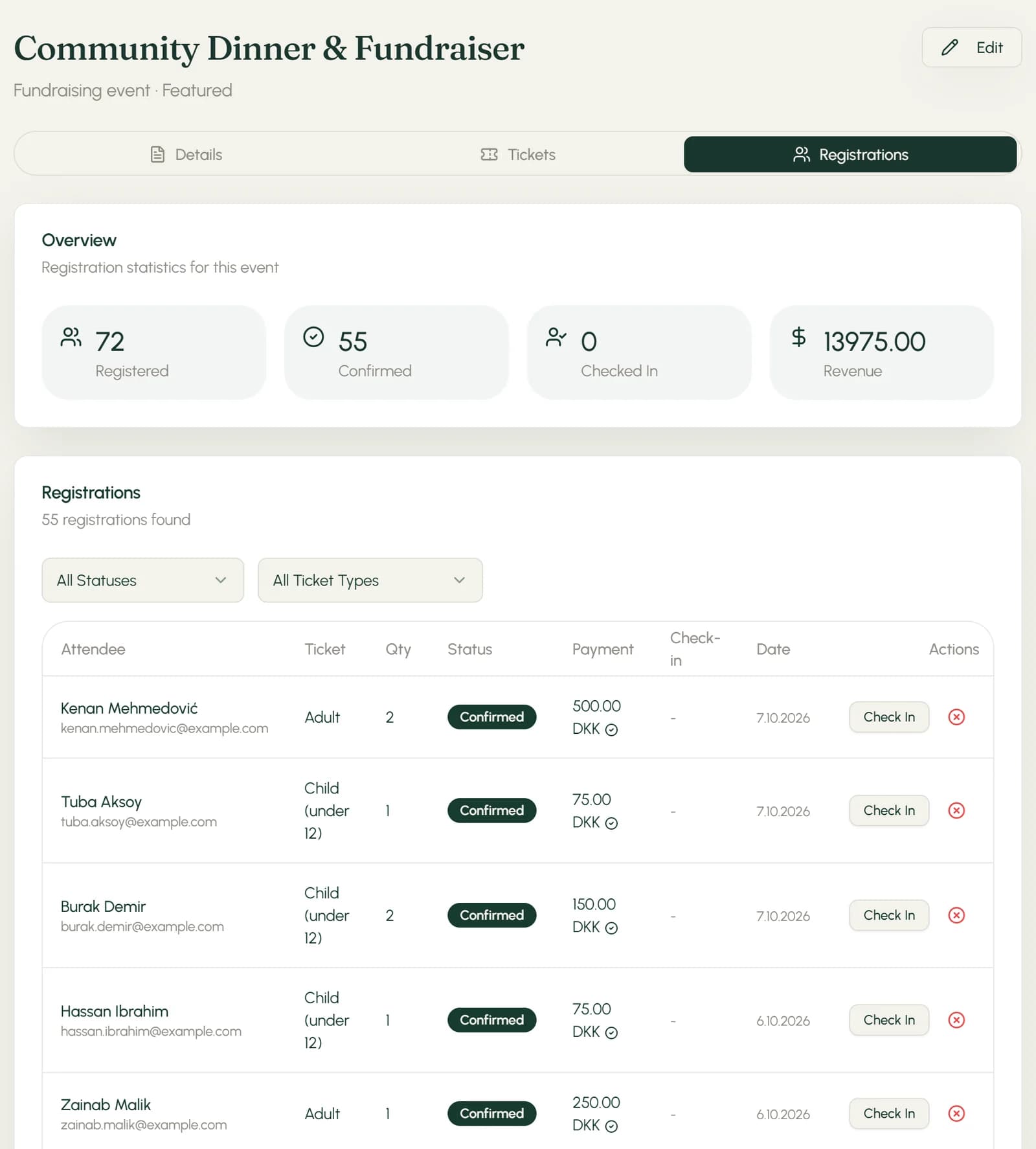This screenshot has width=1036, height=1149.
Task: Click the people icon in the Registered card
Action: pos(71,337)
